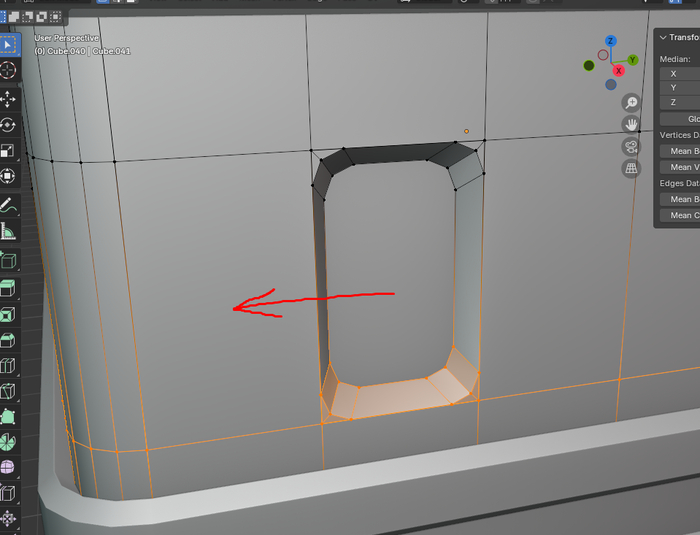The height and width of the screenshot is (535, 700).
Task: Select the Select Box tool
Action: 8,44
